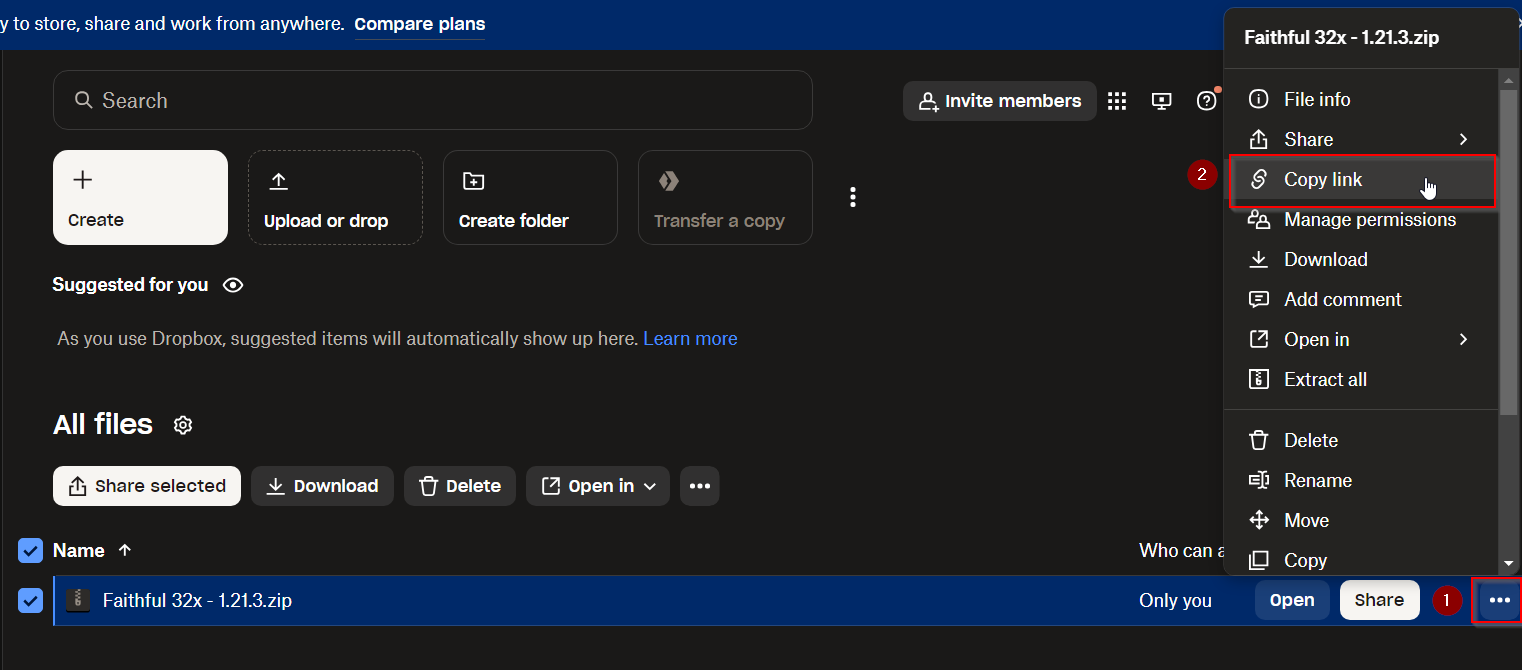Follow the Compare plans link
Image resolution: width=1522 pixels, height=670 pixels.
pos(420,24)
